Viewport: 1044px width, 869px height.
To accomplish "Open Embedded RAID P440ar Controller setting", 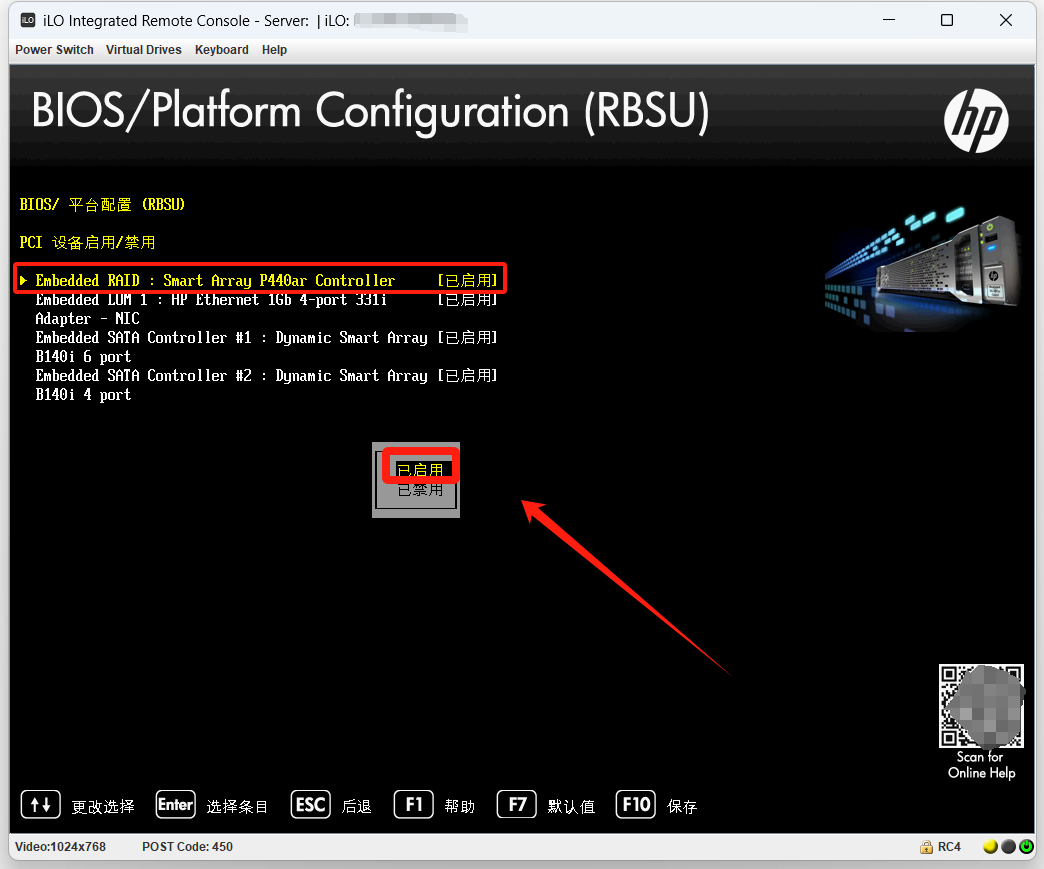I will coord(215,281).
